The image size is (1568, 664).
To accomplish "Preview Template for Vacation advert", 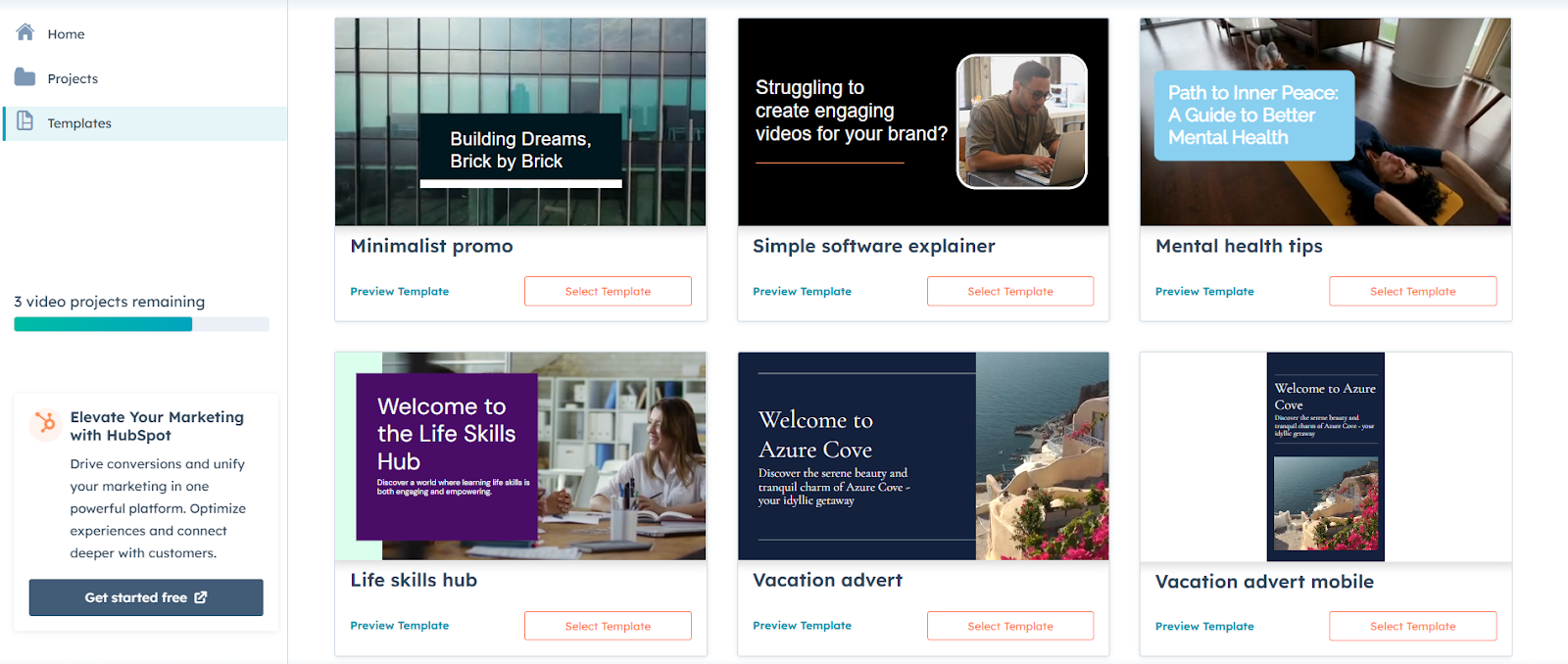I will (802, 626).
